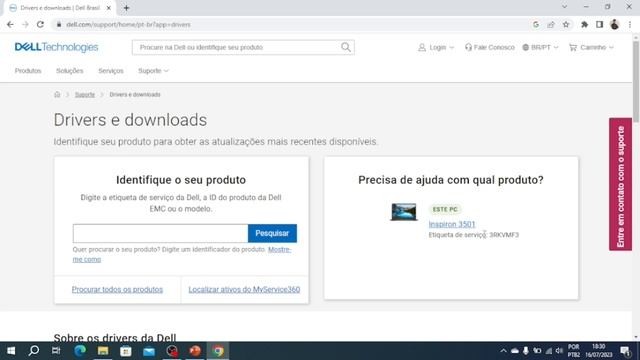Image resolution: width=640 pixels, height=360 pixels.
Task: Click the Pesquisar button
Action: click(x=272, y=233)
